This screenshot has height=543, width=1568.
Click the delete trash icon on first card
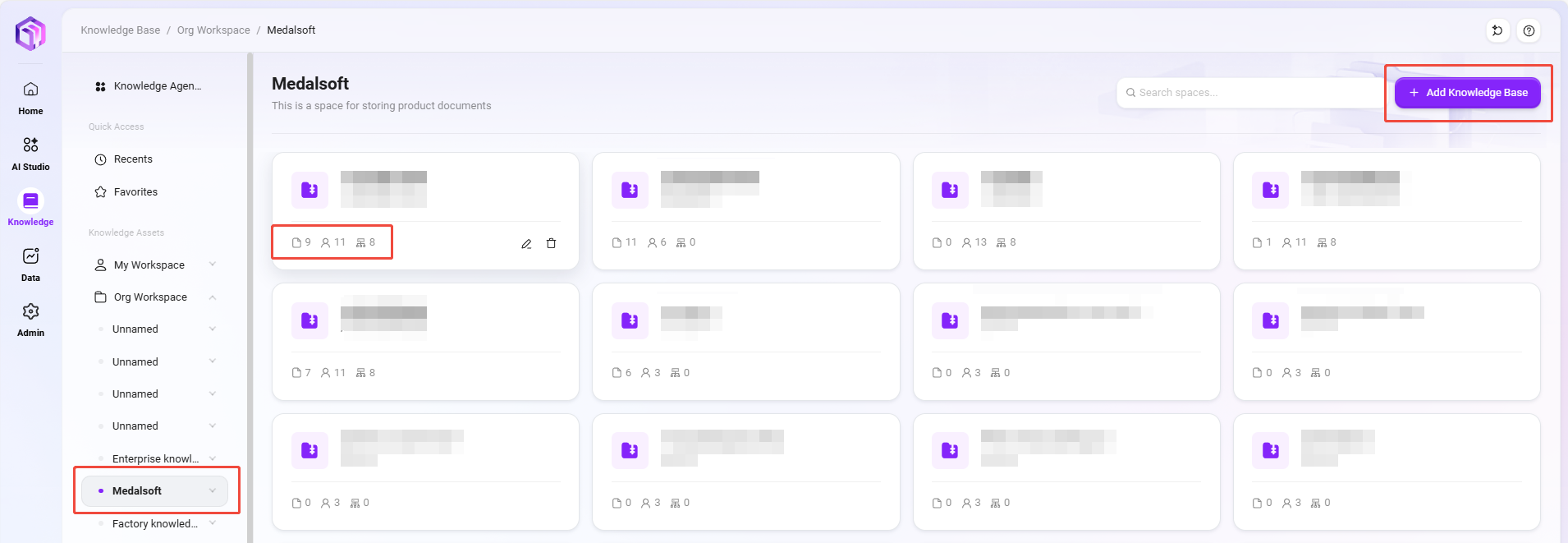[552, 243]
